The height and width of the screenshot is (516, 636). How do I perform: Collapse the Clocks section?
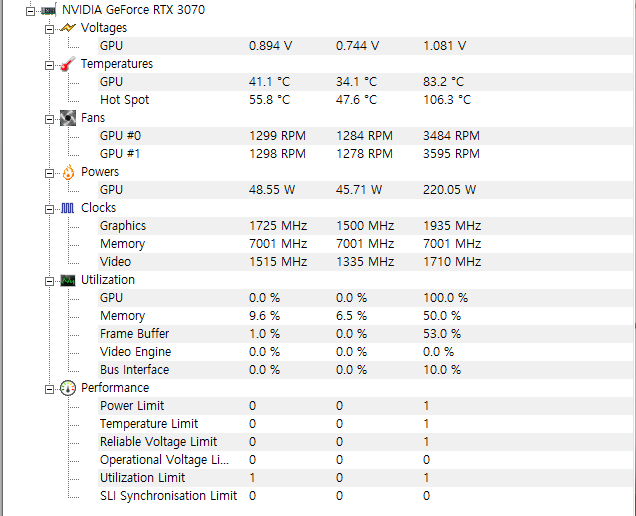pyautogui.click(x=49, y=209)
